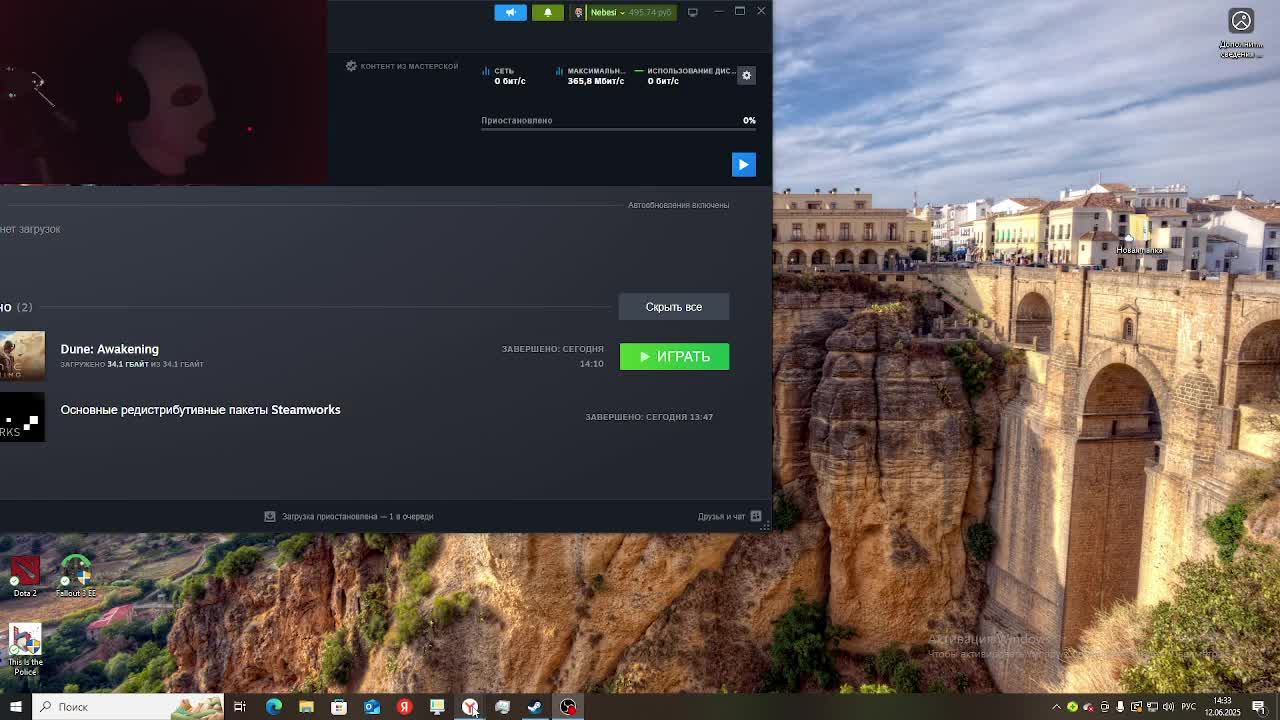Resume the paused download
1280x720 pixels.
743,164
